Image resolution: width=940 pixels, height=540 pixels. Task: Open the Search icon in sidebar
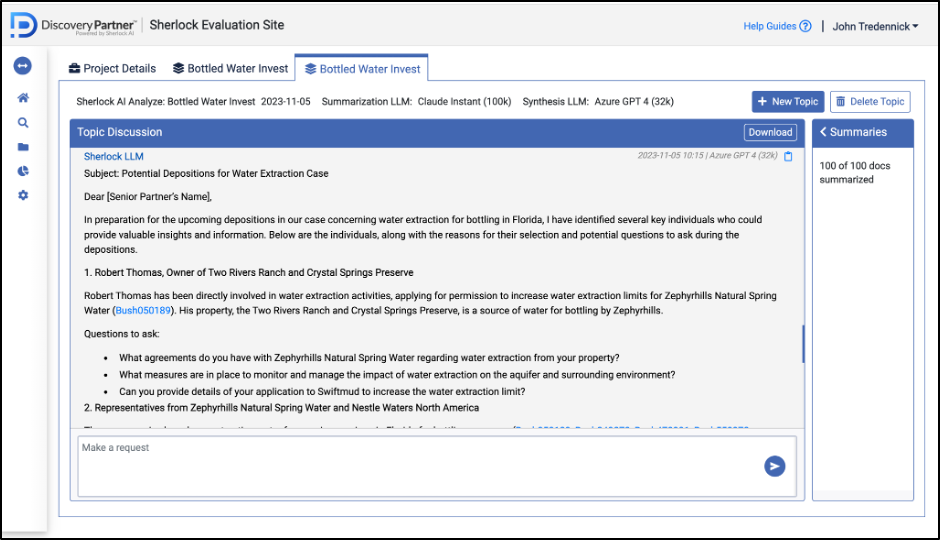23,123
